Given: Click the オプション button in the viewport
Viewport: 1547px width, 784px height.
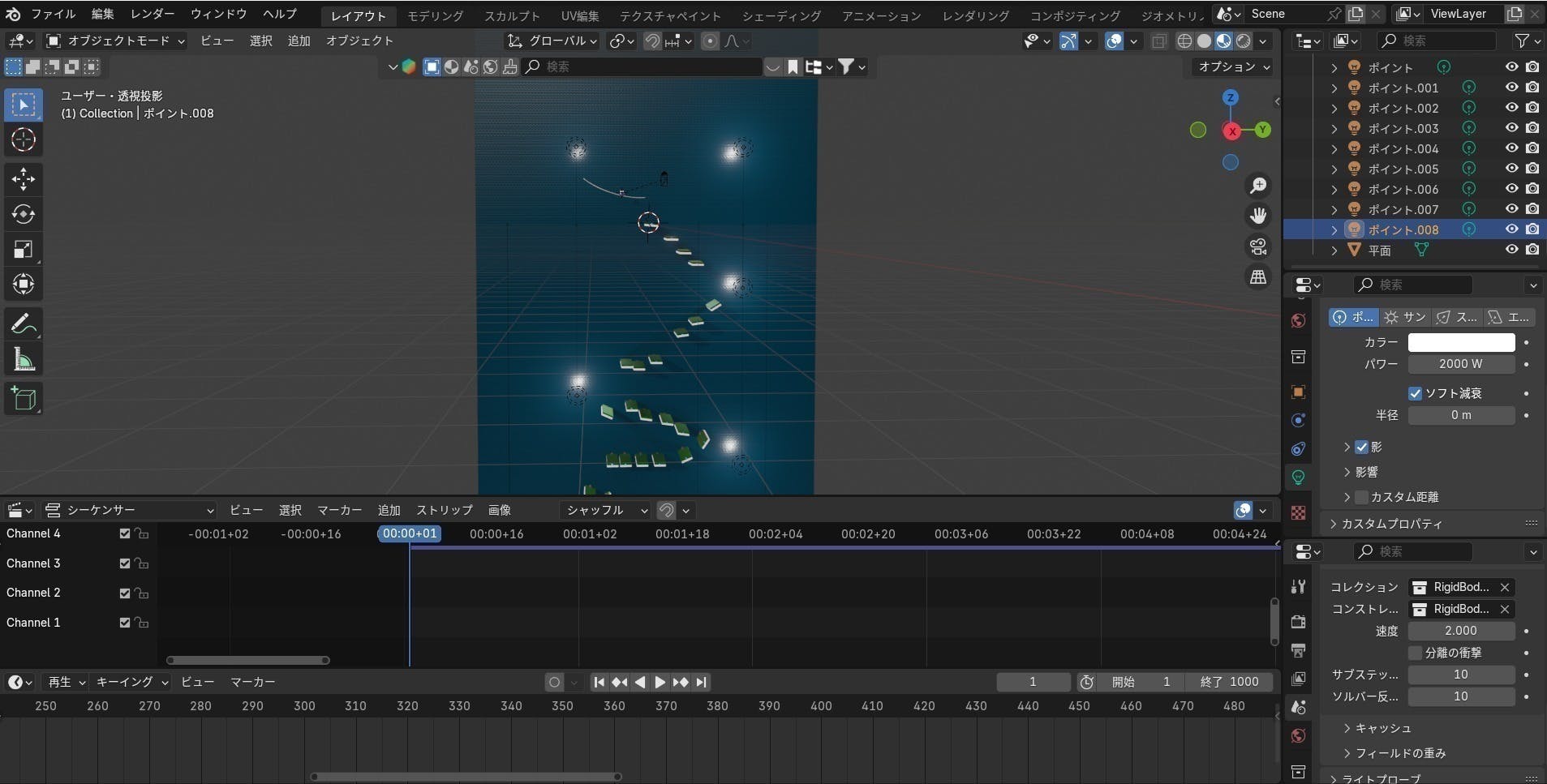Looking at the screenshot, I should point(1233,66).
